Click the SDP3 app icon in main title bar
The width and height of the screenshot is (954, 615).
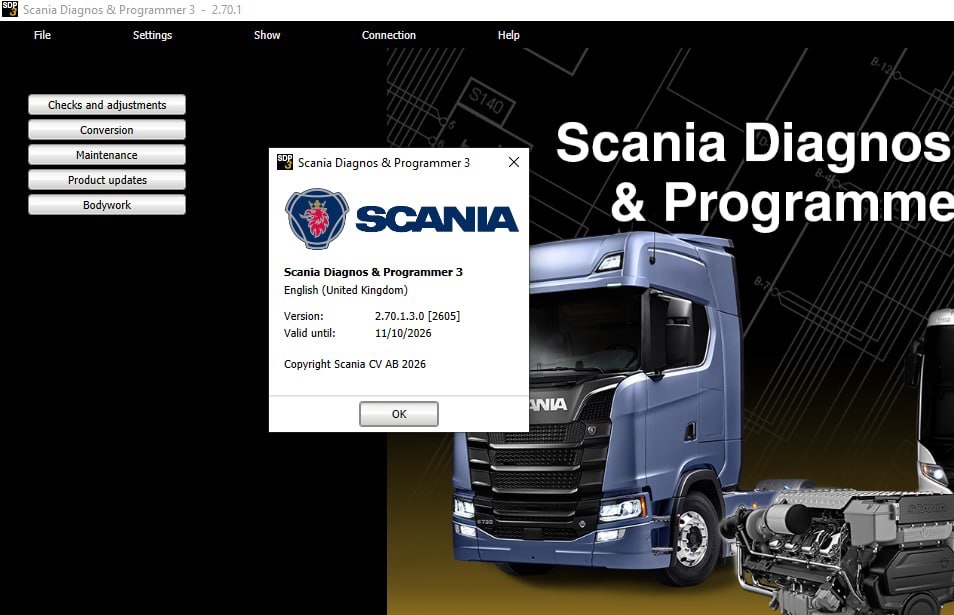pos(10,9)
